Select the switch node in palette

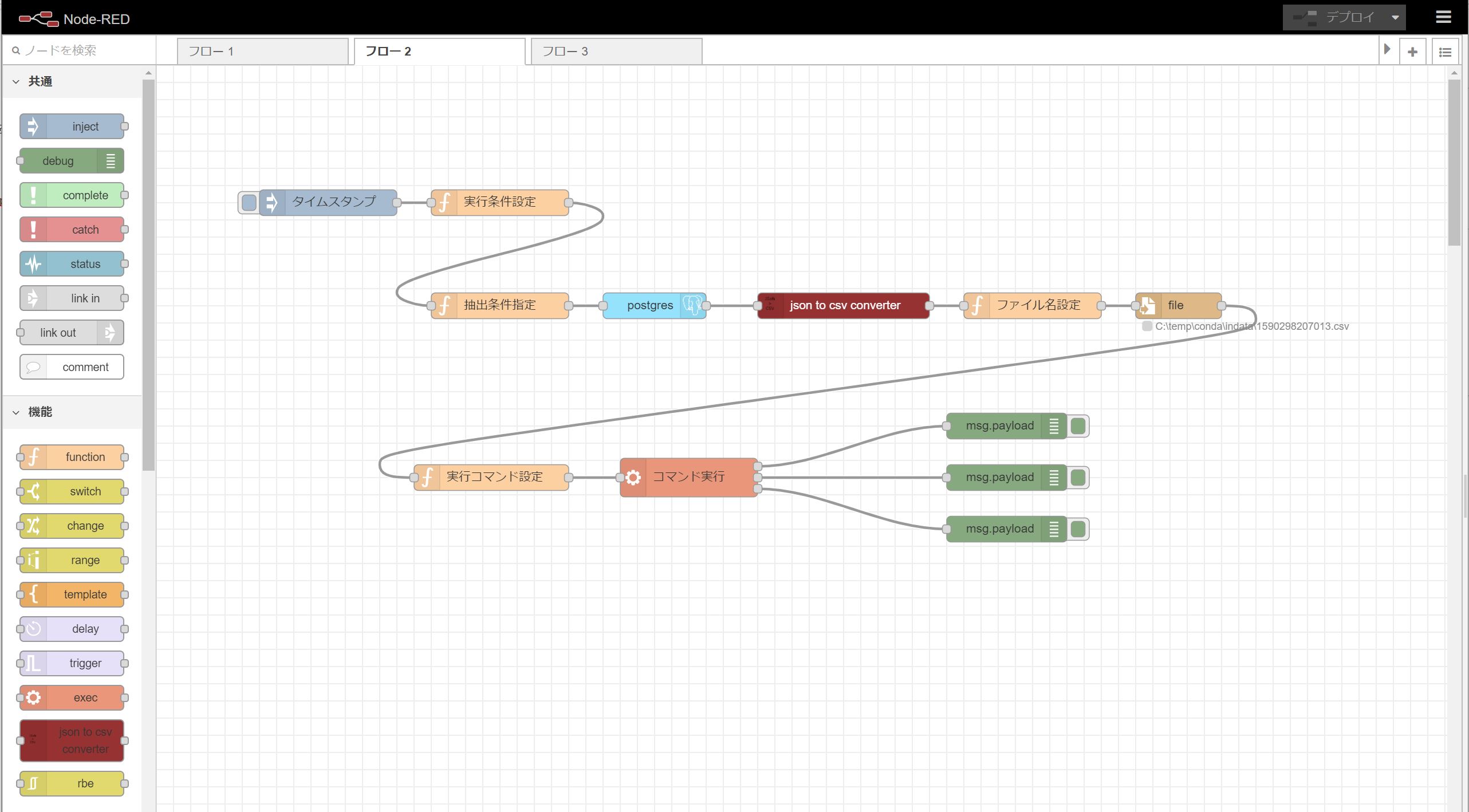point(72,491)
